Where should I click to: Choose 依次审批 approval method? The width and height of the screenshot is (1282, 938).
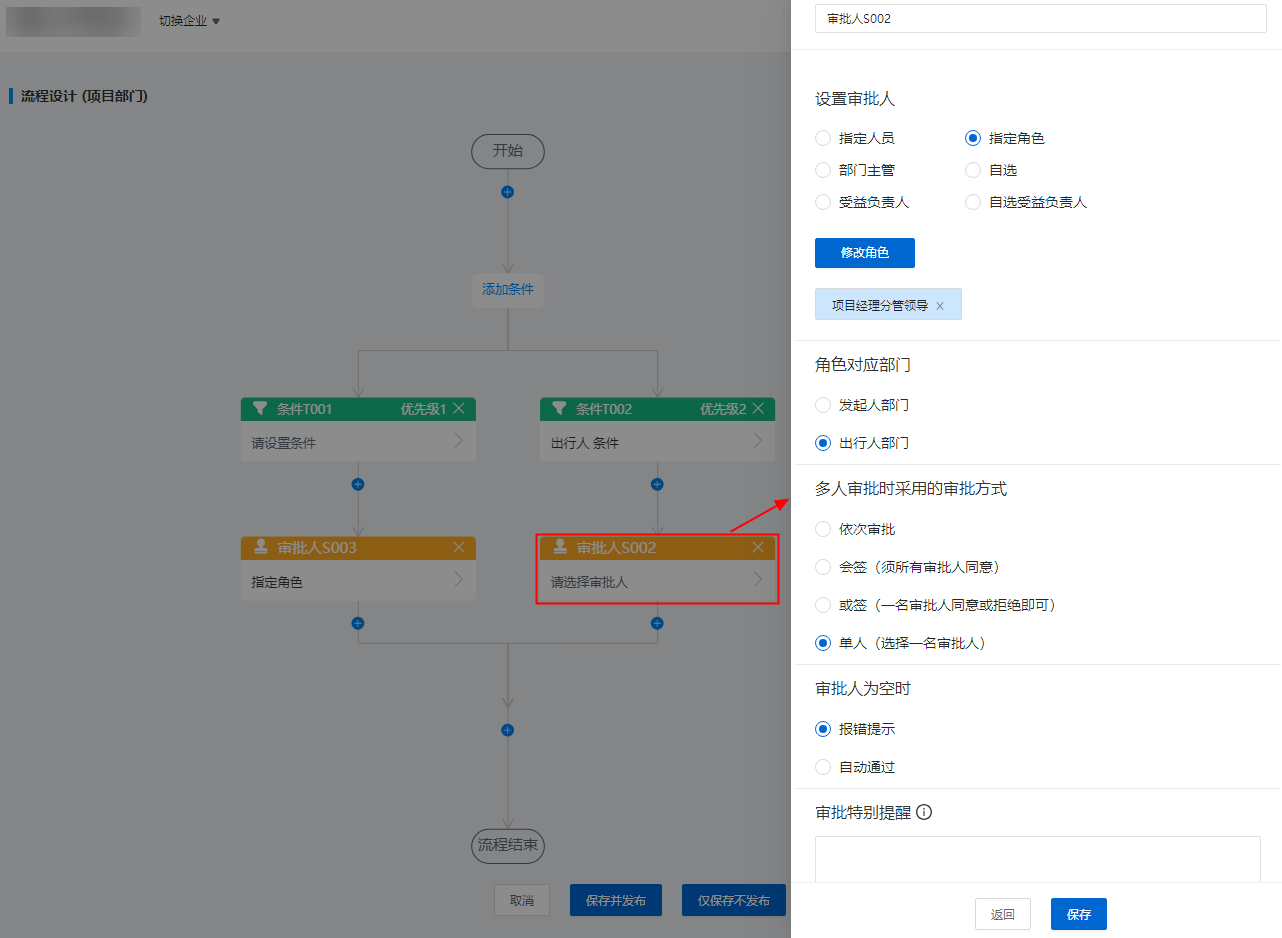(823, 529)
